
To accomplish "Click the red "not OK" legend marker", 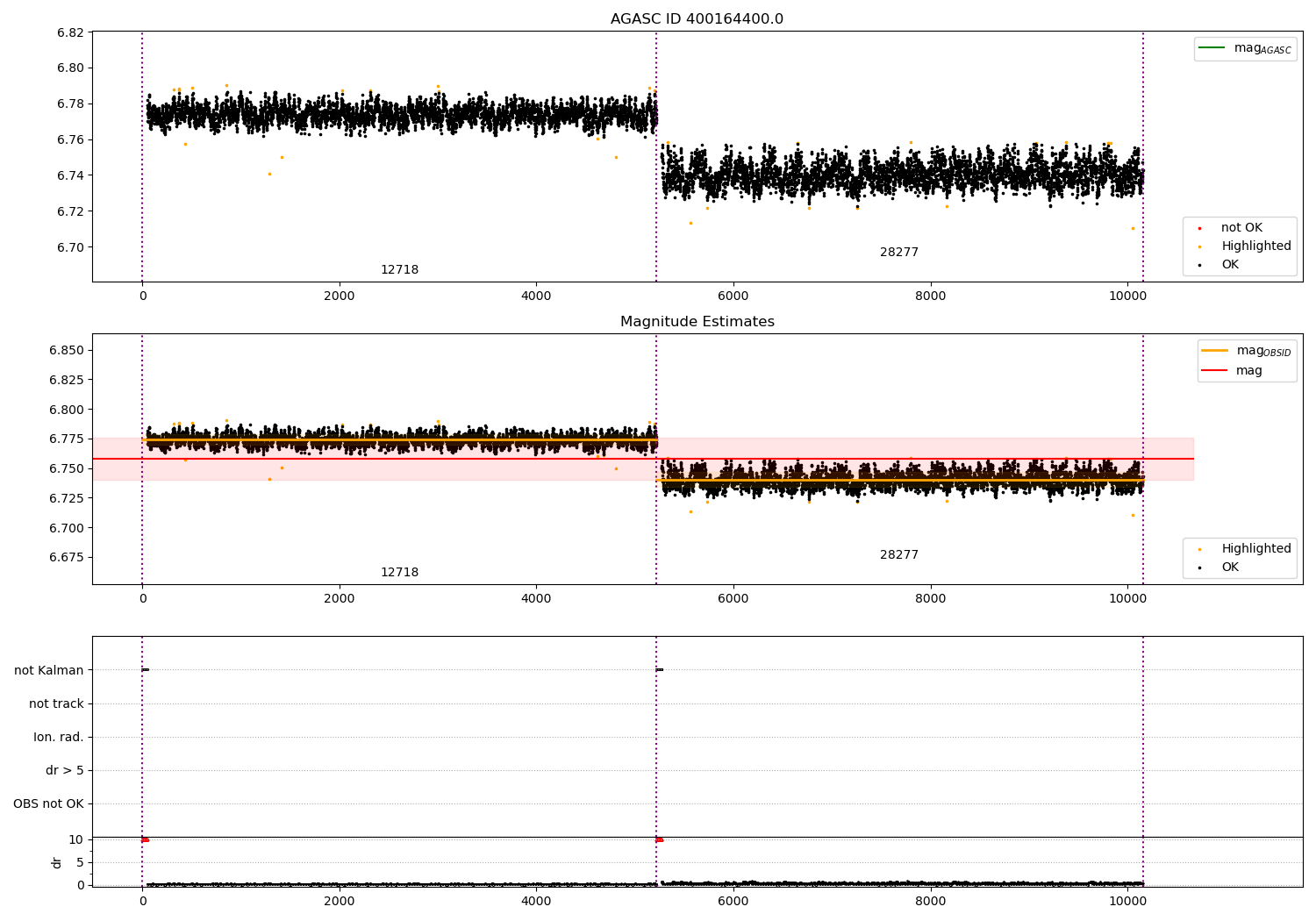I will point(1199,228).
